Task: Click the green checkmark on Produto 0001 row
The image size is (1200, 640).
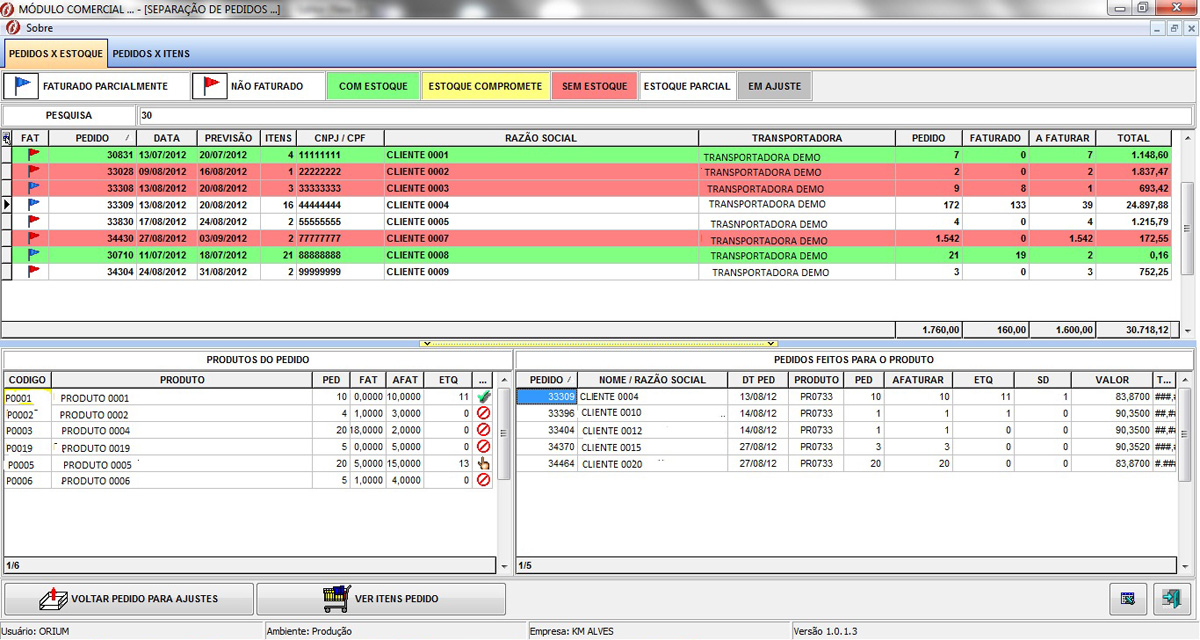Action: click(484, 397)
